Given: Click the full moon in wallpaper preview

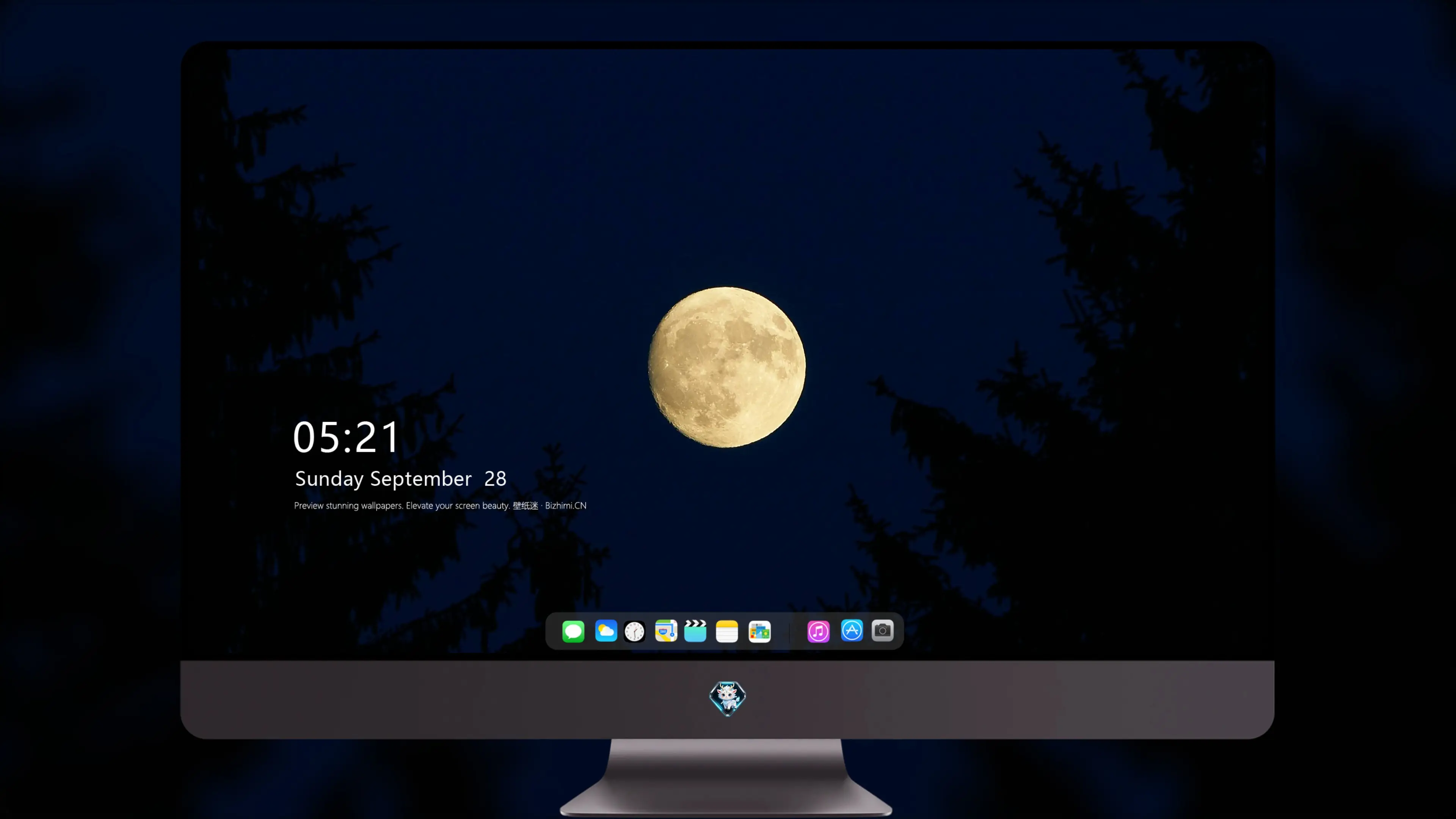Looking at the screenshot, I should tap(727, 367).
